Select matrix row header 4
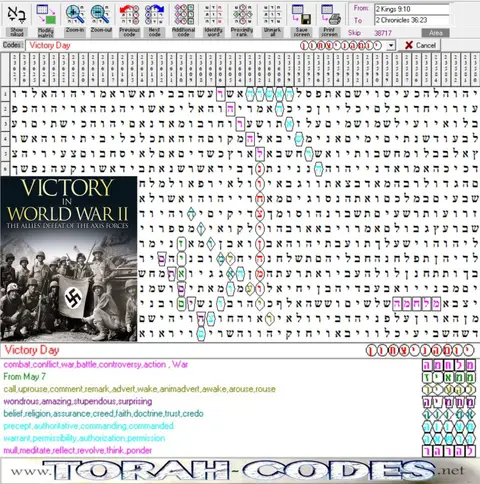 coord(5,139)
